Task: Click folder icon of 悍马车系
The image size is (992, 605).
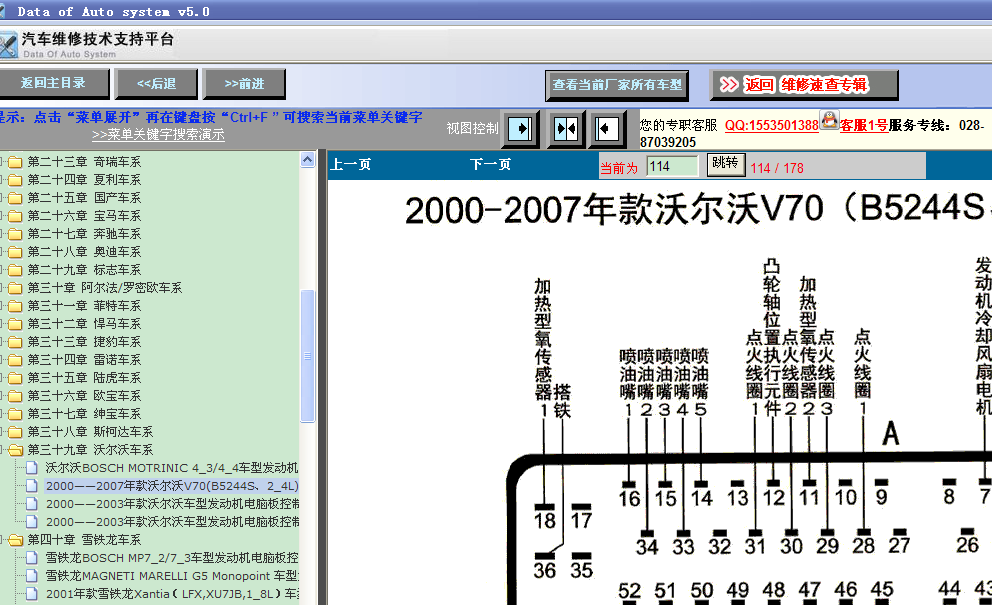Action: [15, 325]
